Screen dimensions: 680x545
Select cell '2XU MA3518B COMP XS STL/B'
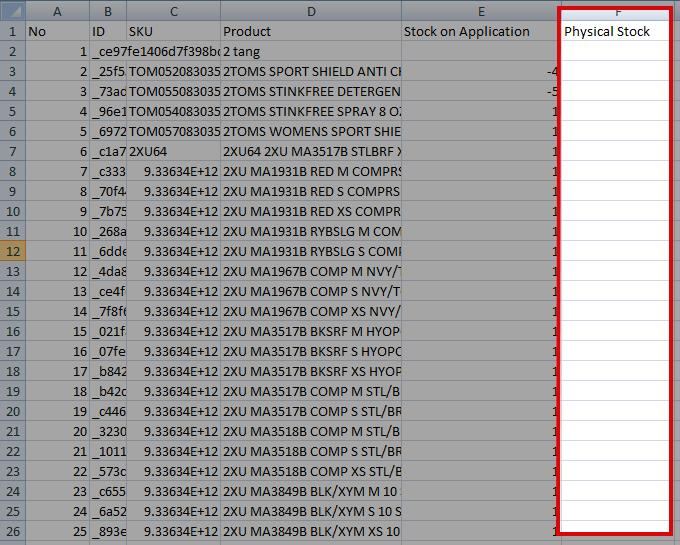pos(311,471)
